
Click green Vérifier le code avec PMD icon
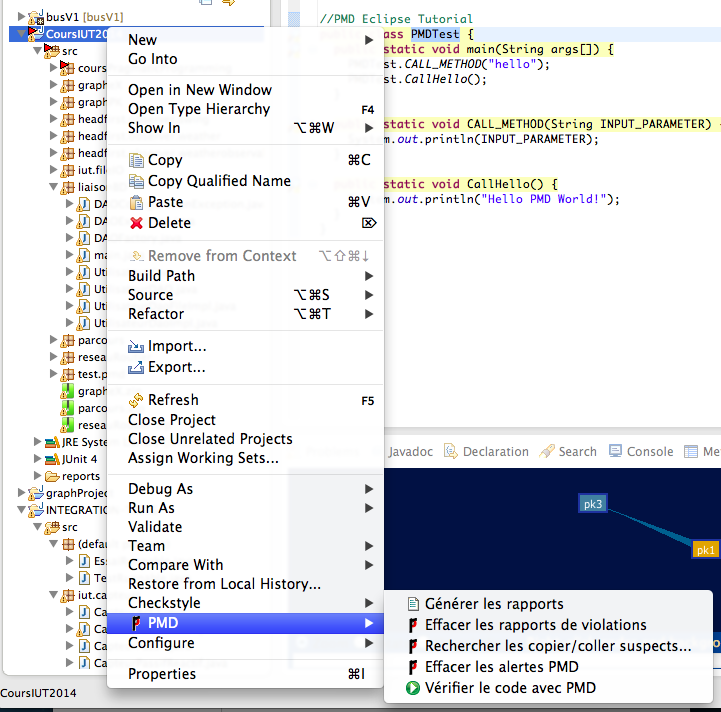pos(412,688)
